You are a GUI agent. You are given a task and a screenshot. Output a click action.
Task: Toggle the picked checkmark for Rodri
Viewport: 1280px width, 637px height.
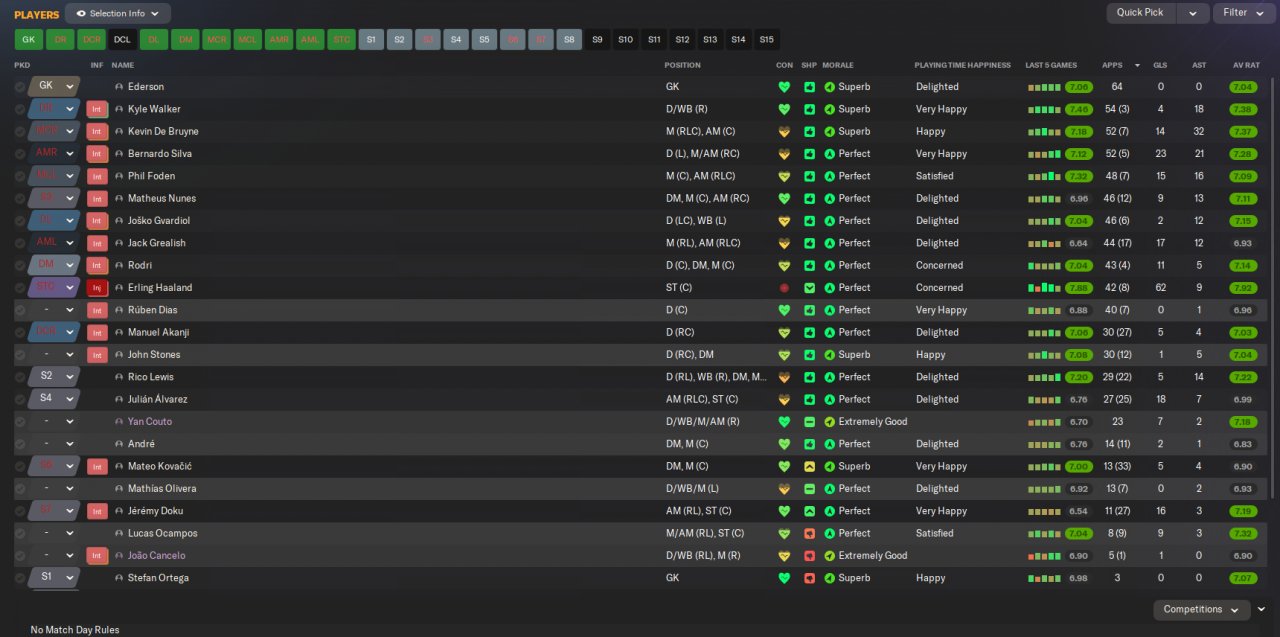(20, 266)
